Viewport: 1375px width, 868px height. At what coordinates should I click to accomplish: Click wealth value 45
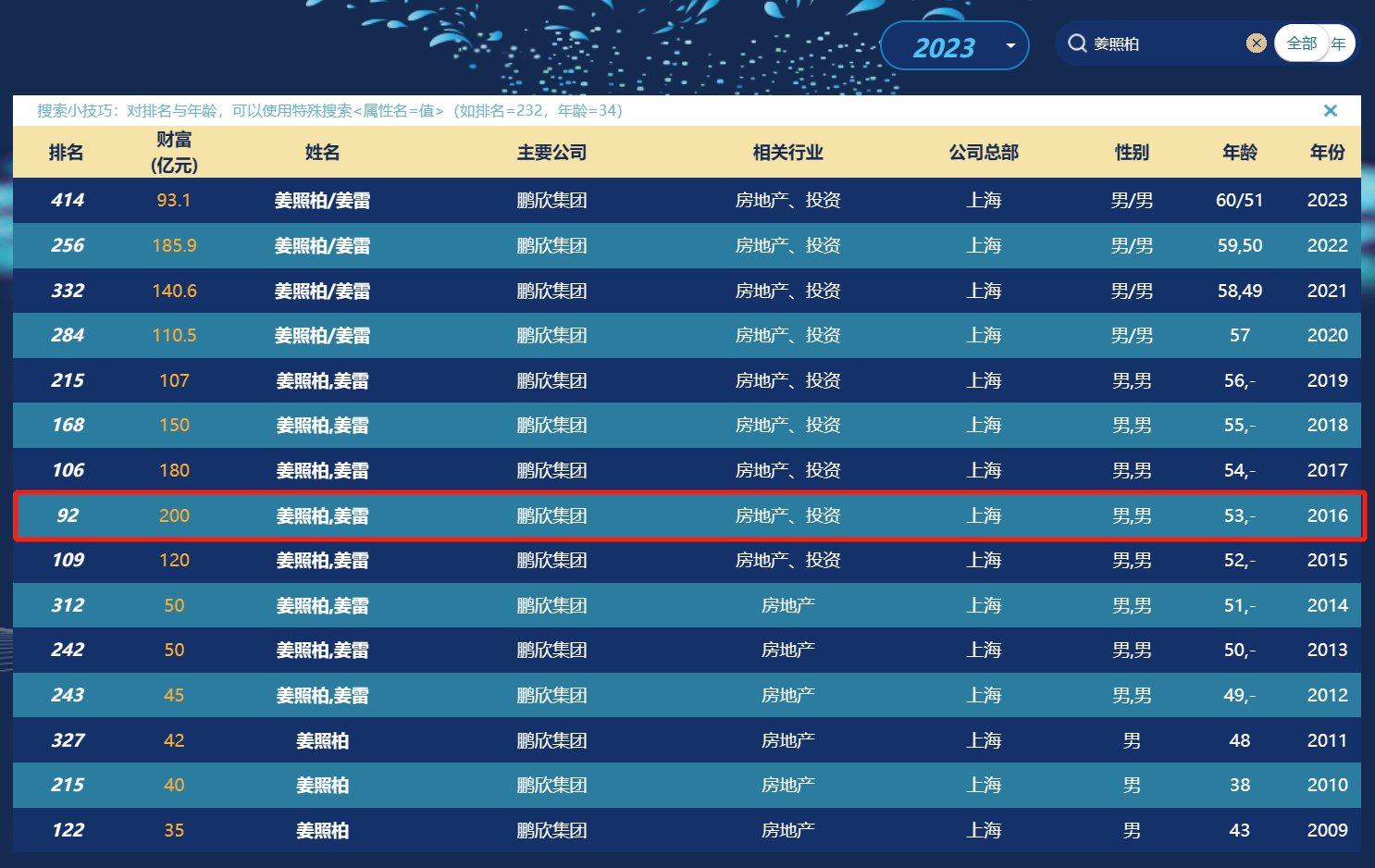coord(174,695)
